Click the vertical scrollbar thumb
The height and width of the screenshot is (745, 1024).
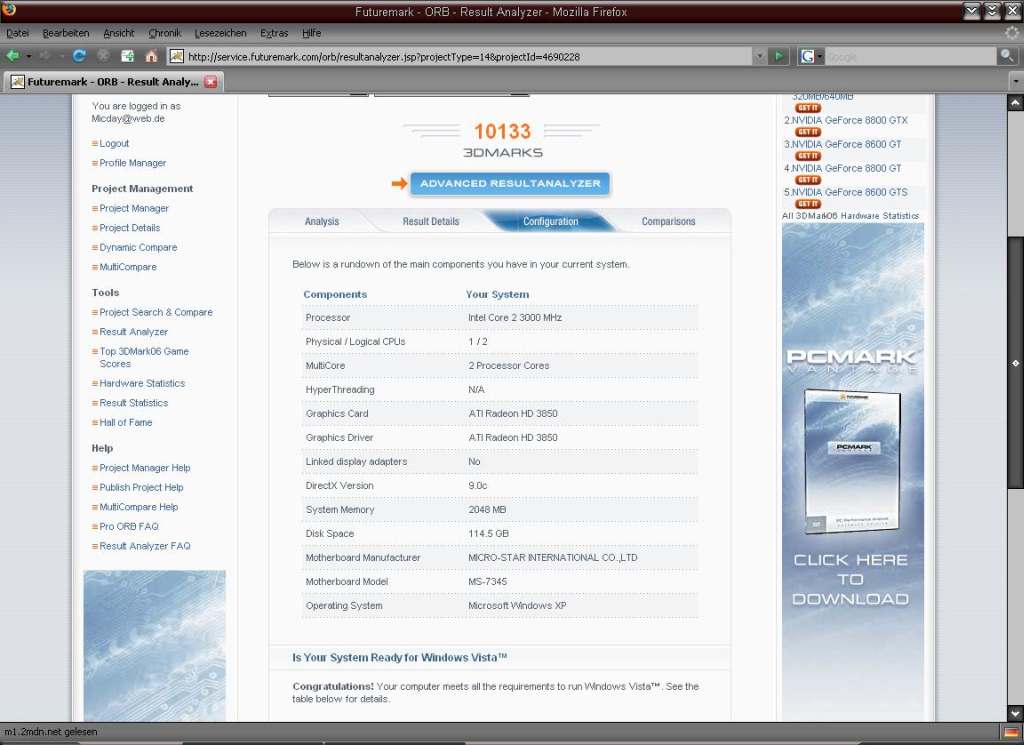[x=1015, y=362]
